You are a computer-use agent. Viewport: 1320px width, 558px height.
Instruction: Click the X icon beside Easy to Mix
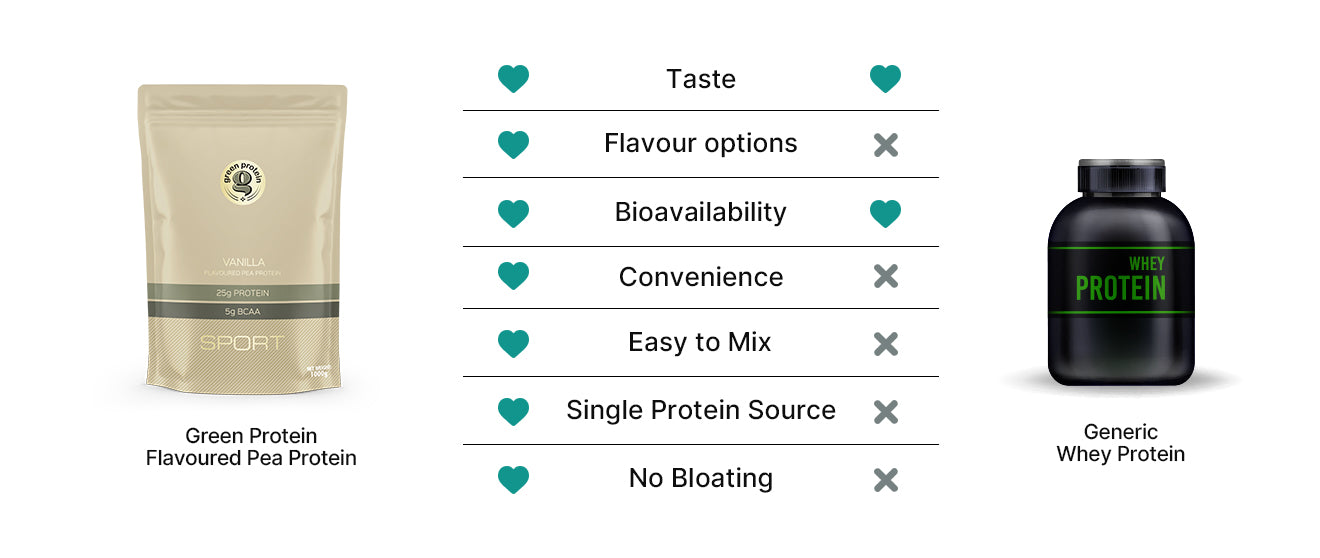[x=885, y=344]
